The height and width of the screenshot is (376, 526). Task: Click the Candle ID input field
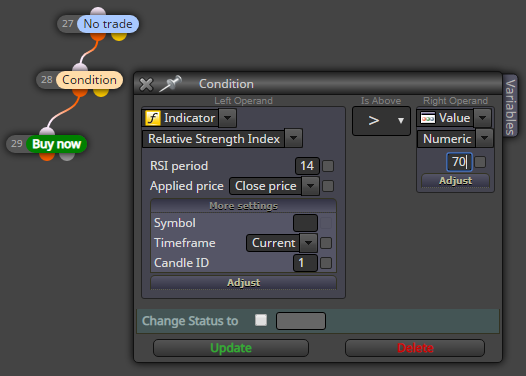[x=305, y=263]
